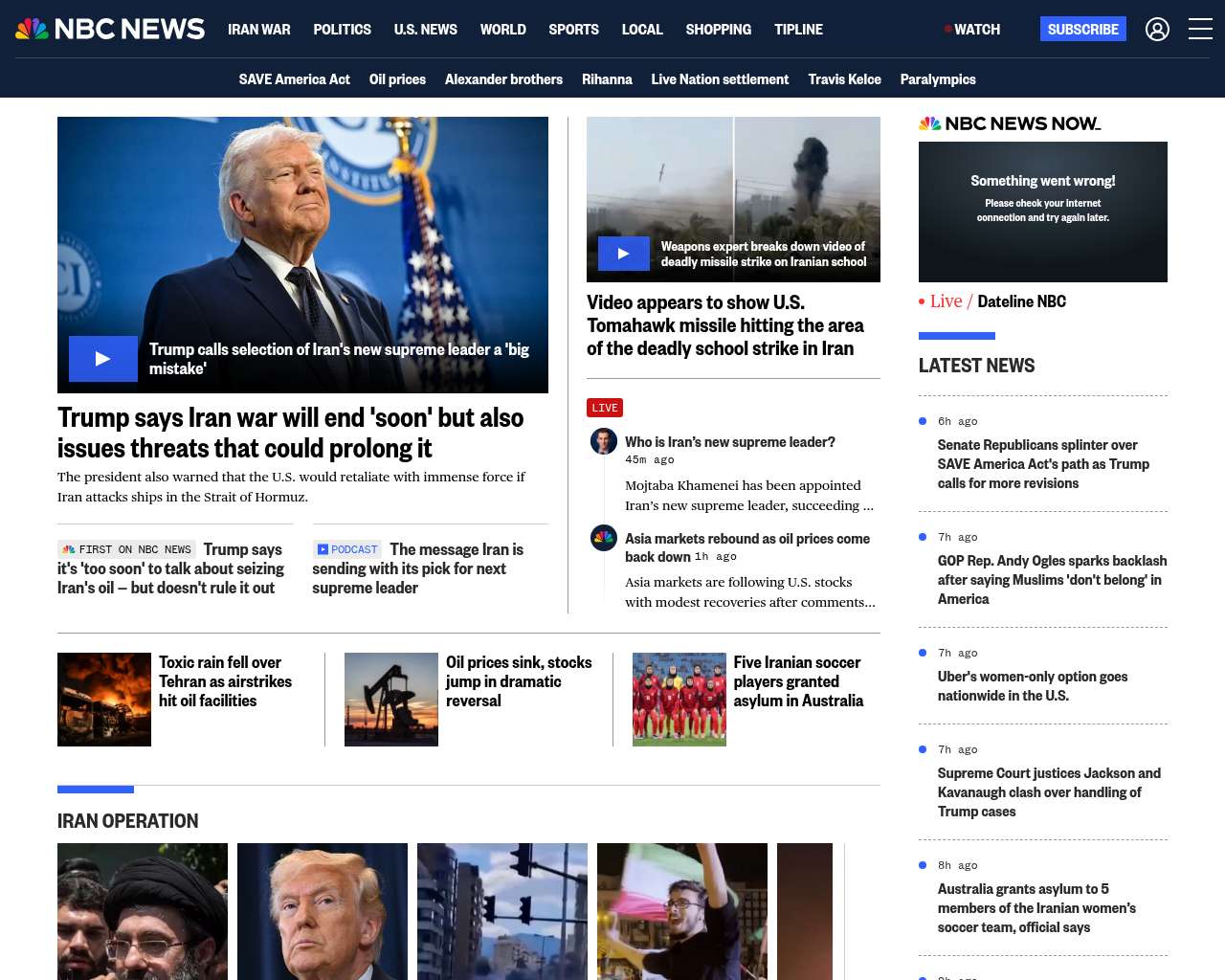
Task: Open the Iranian soccer team thumbnail
Action: click(x=679, y=700)
